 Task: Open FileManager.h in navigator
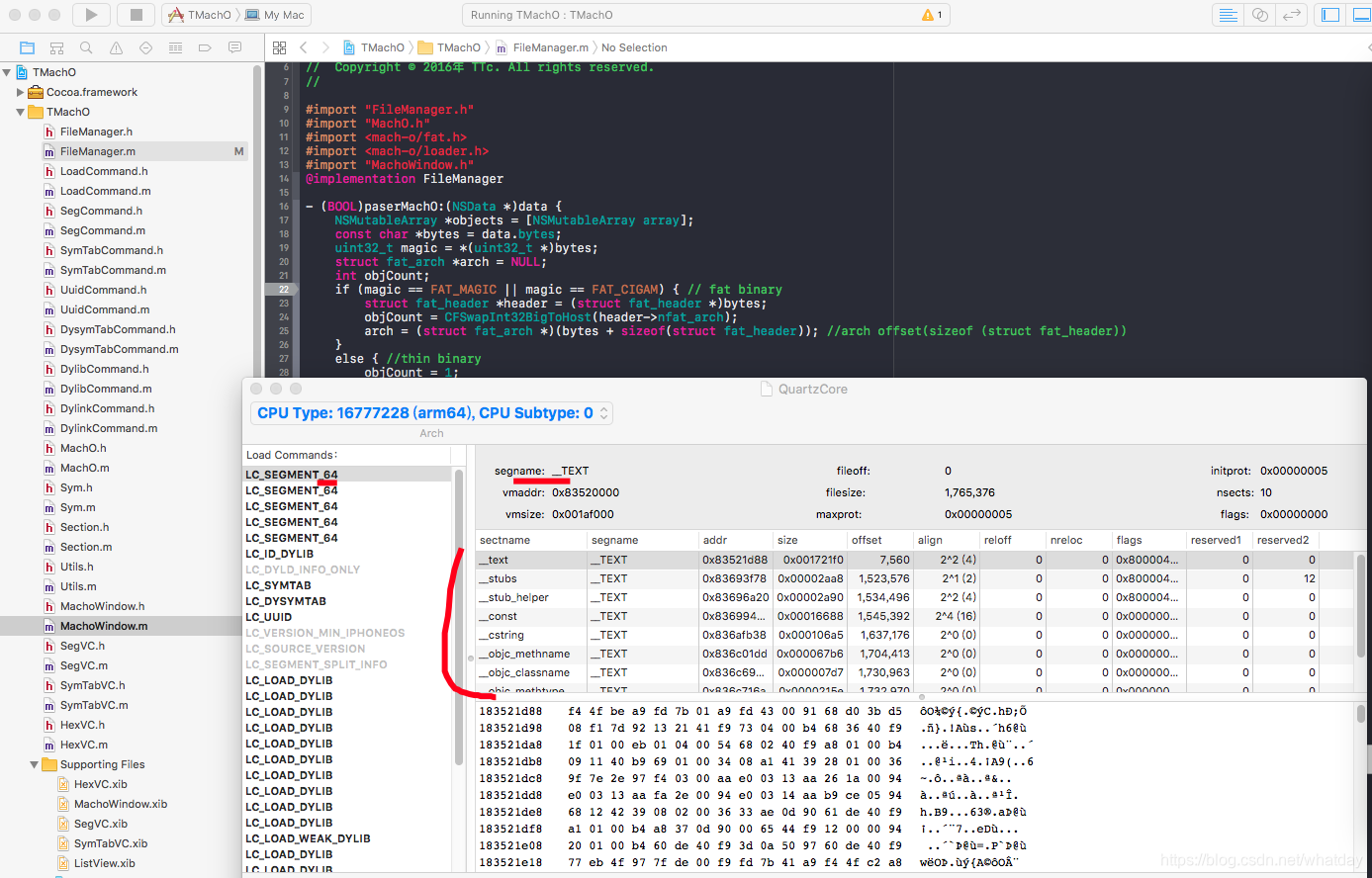coord(96,132)
